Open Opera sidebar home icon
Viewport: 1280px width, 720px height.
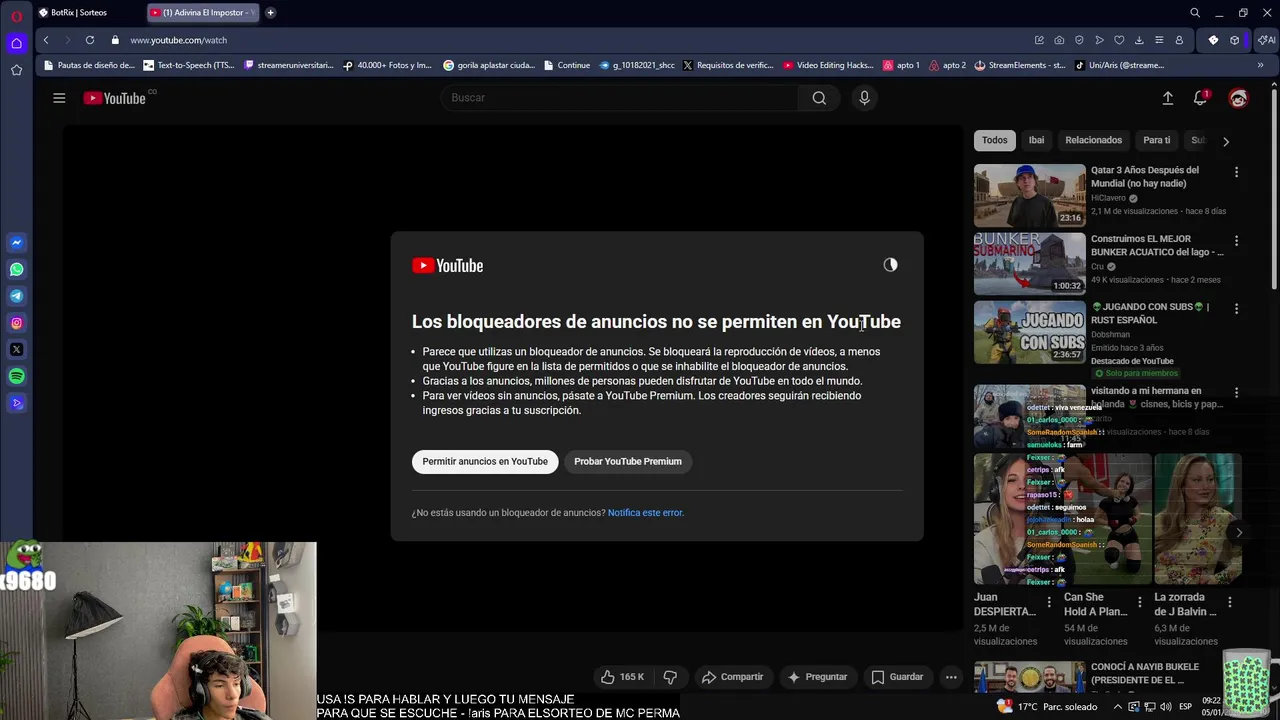[x=16, y=43]
